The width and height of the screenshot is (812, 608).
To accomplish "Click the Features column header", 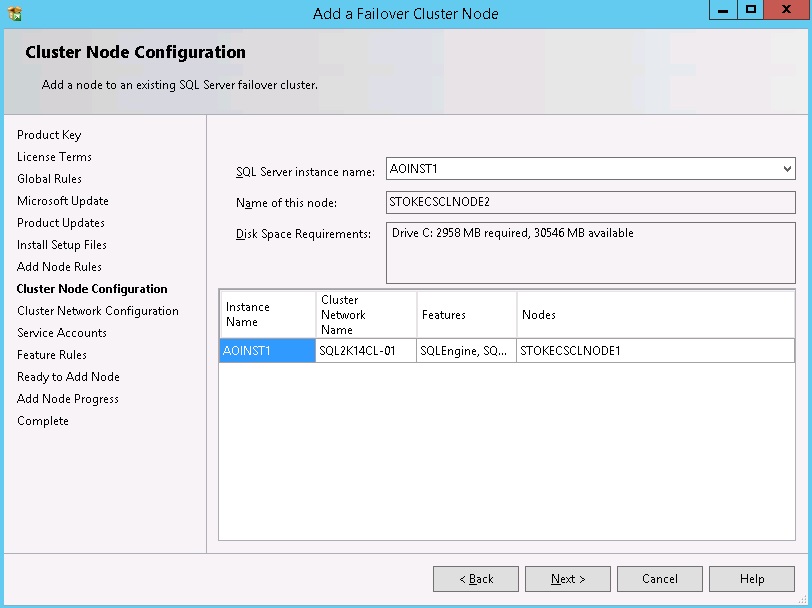I will [467, 314].
